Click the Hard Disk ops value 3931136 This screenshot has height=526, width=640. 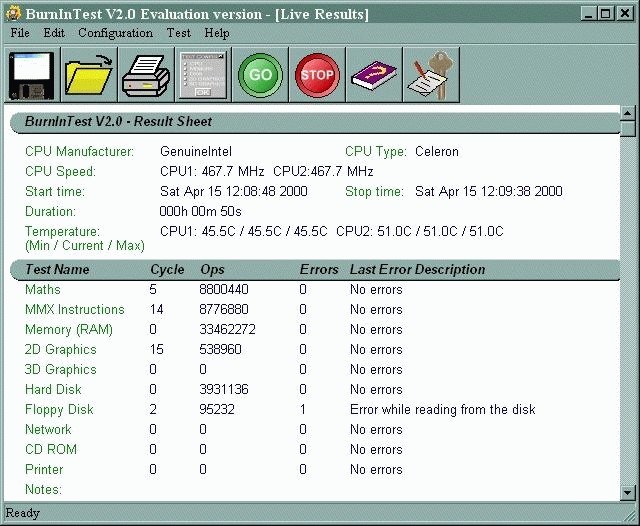click(x=224, y=389)
